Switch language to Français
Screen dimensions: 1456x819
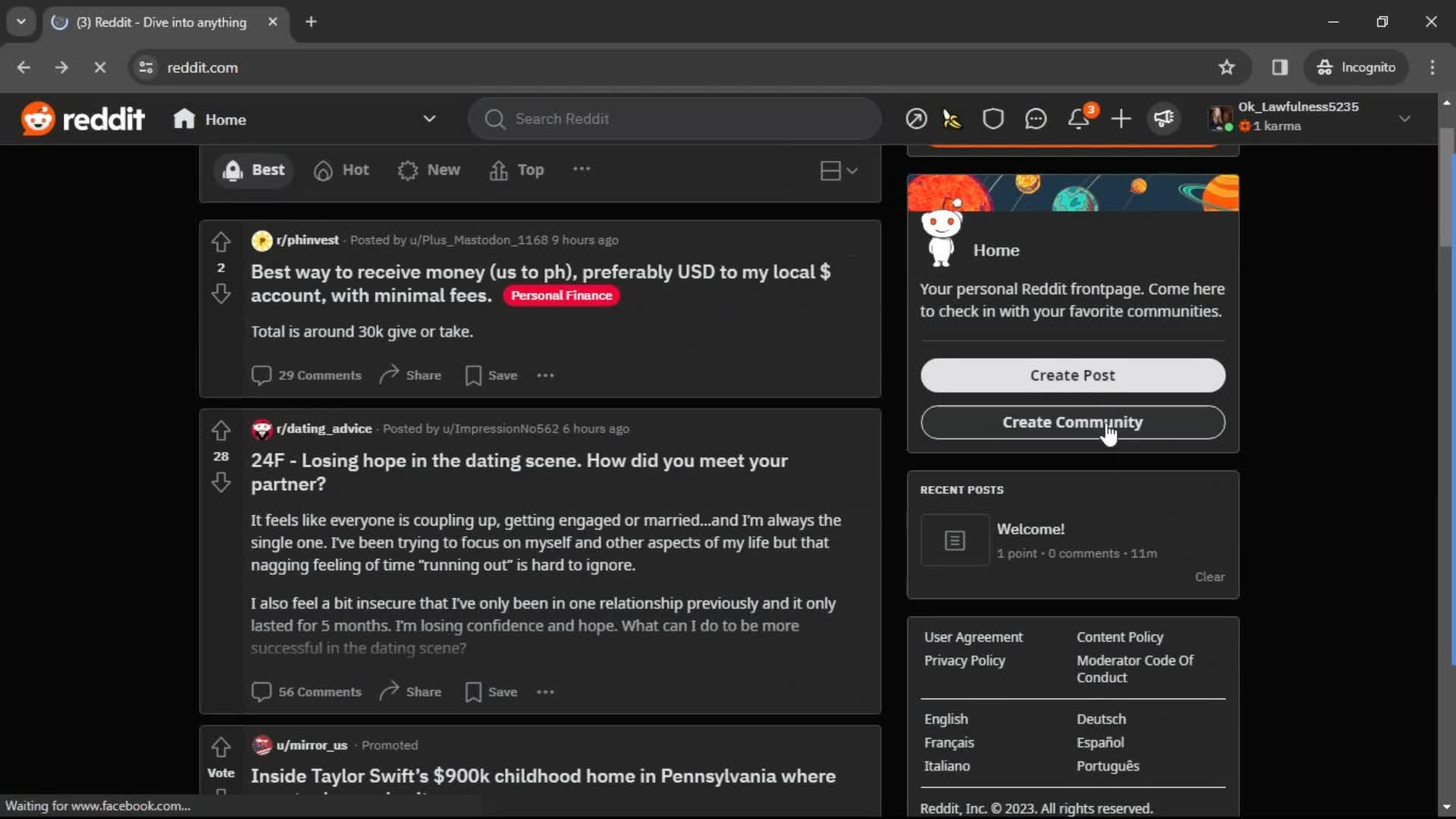coord(949,742)
